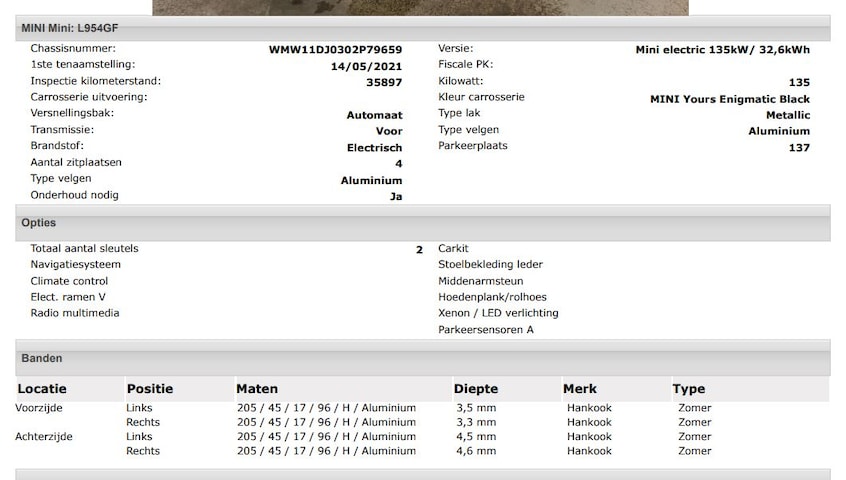
Task: Click the Parkeersensoren A option
Action: [x=486, y=330]
